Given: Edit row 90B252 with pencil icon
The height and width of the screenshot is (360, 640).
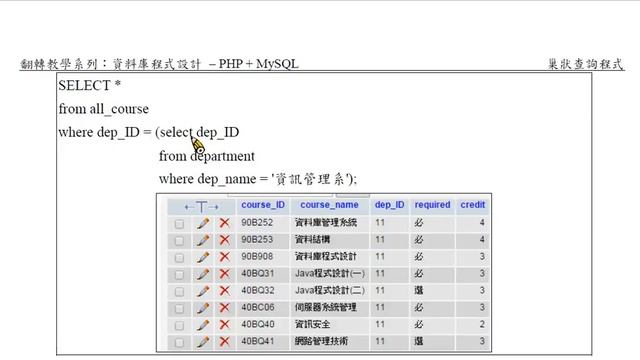Looking at the screenshot, I should coord(203,223).
